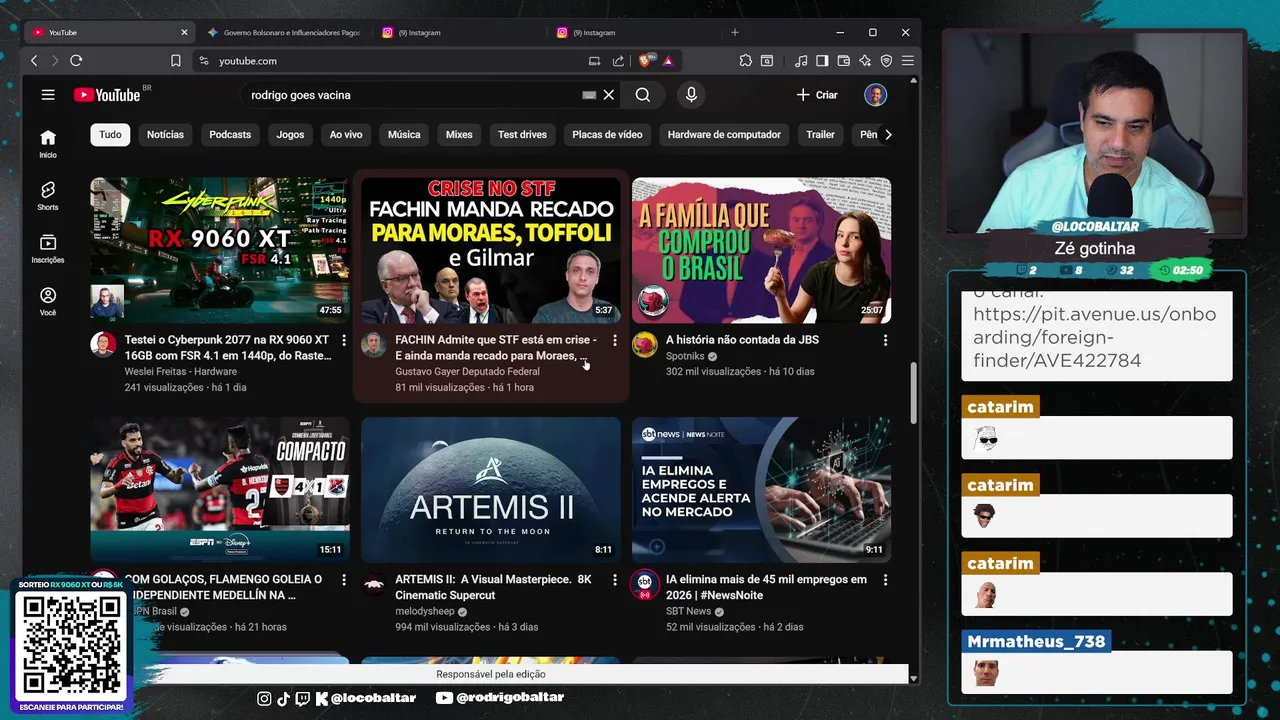Screen dimensions: 1280x720
Task: Open options menu for IA elimina empregos video
Action: point(885,580)
